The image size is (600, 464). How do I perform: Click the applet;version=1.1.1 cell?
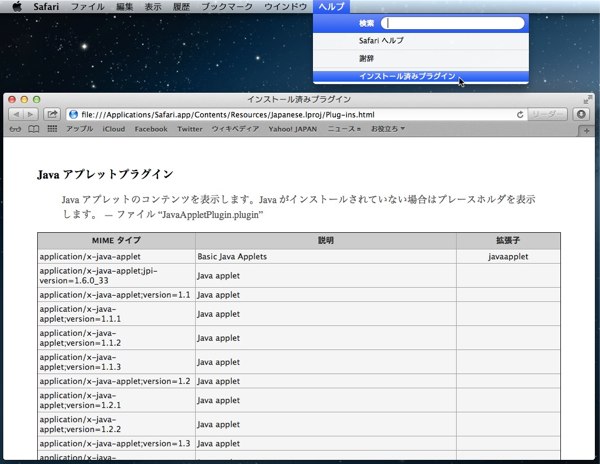[116, 314]
